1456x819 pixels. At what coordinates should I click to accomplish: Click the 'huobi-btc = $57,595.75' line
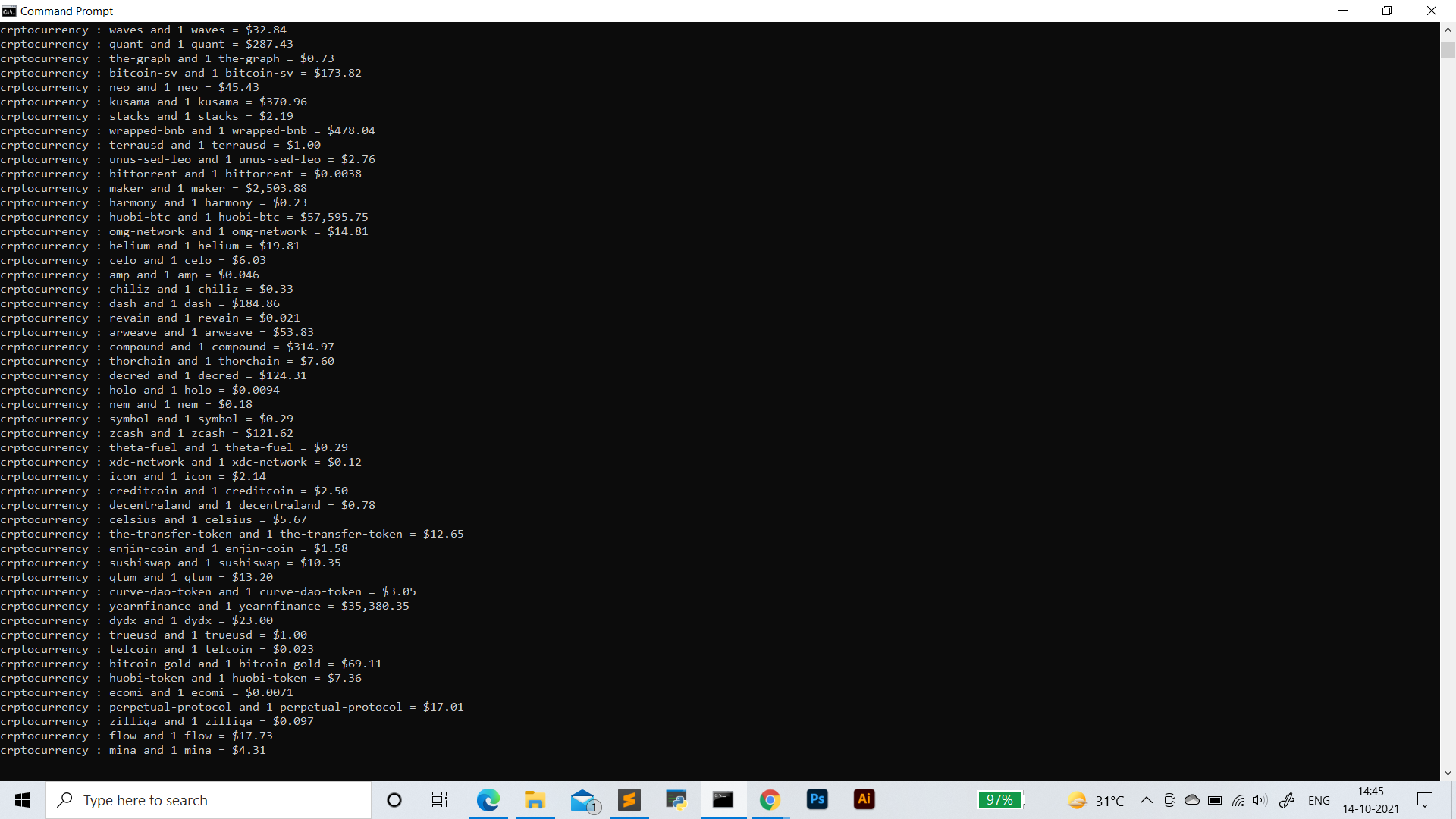(184, 217)
